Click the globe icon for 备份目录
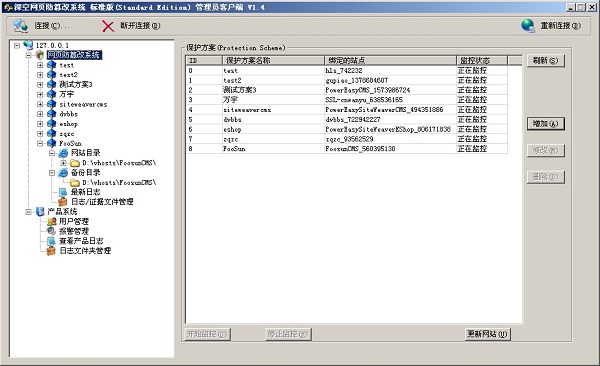This screenshot has height=366, width=600. click(63, 173)
